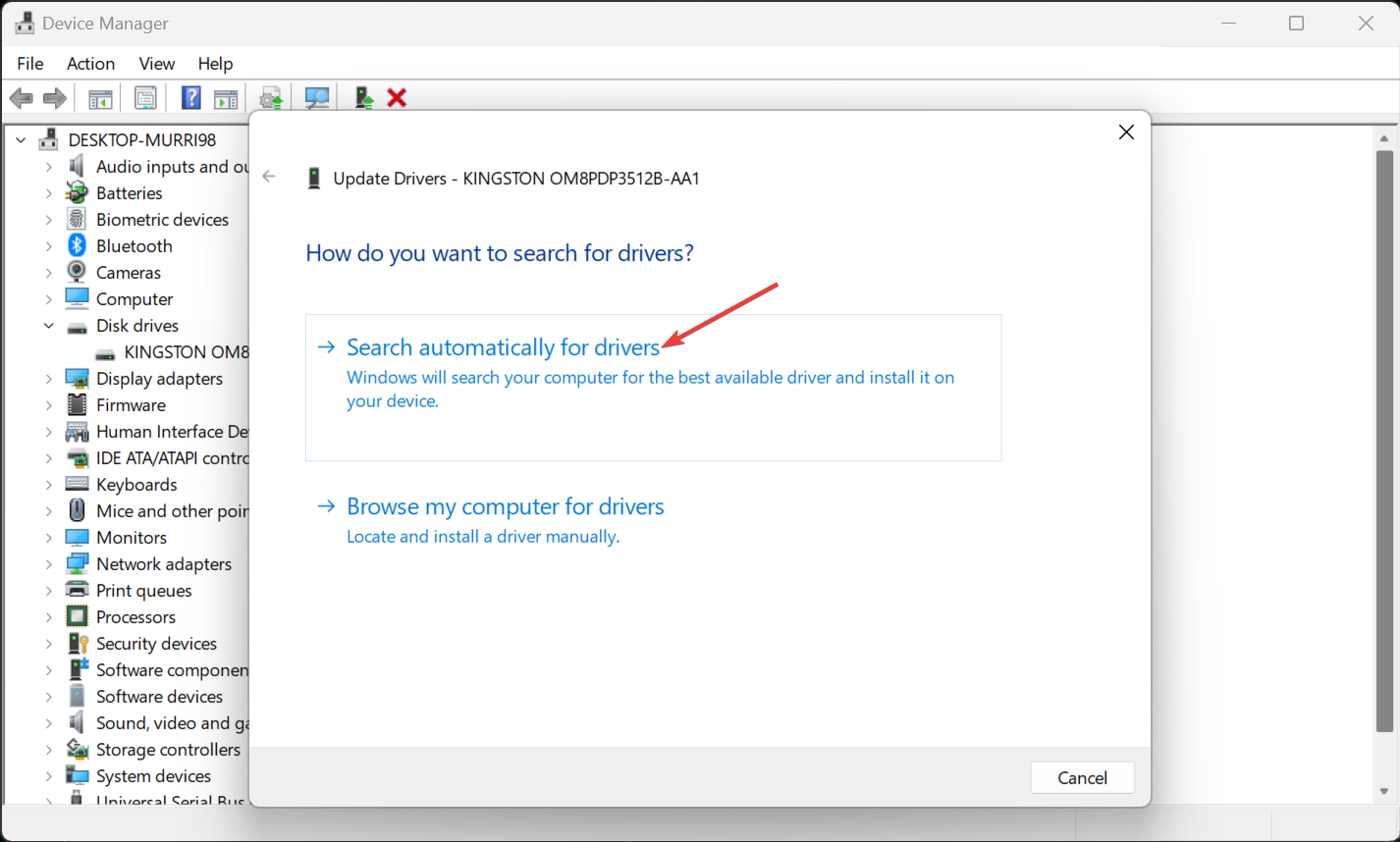Viewport: 1400px width, 842px height.
Task: Click the scrollbar up arrow
Action: coord(1384,139)
